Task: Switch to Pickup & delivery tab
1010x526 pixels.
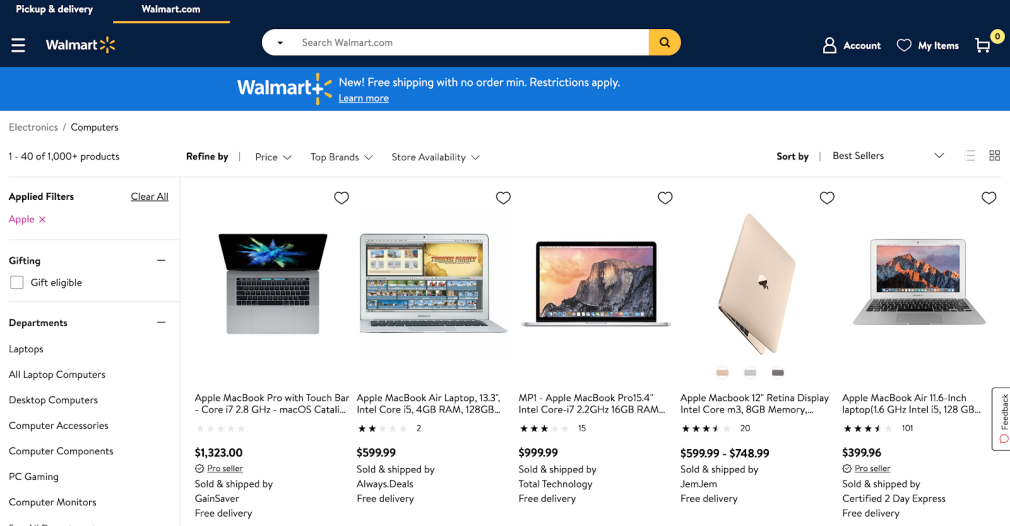Action: 54,10
